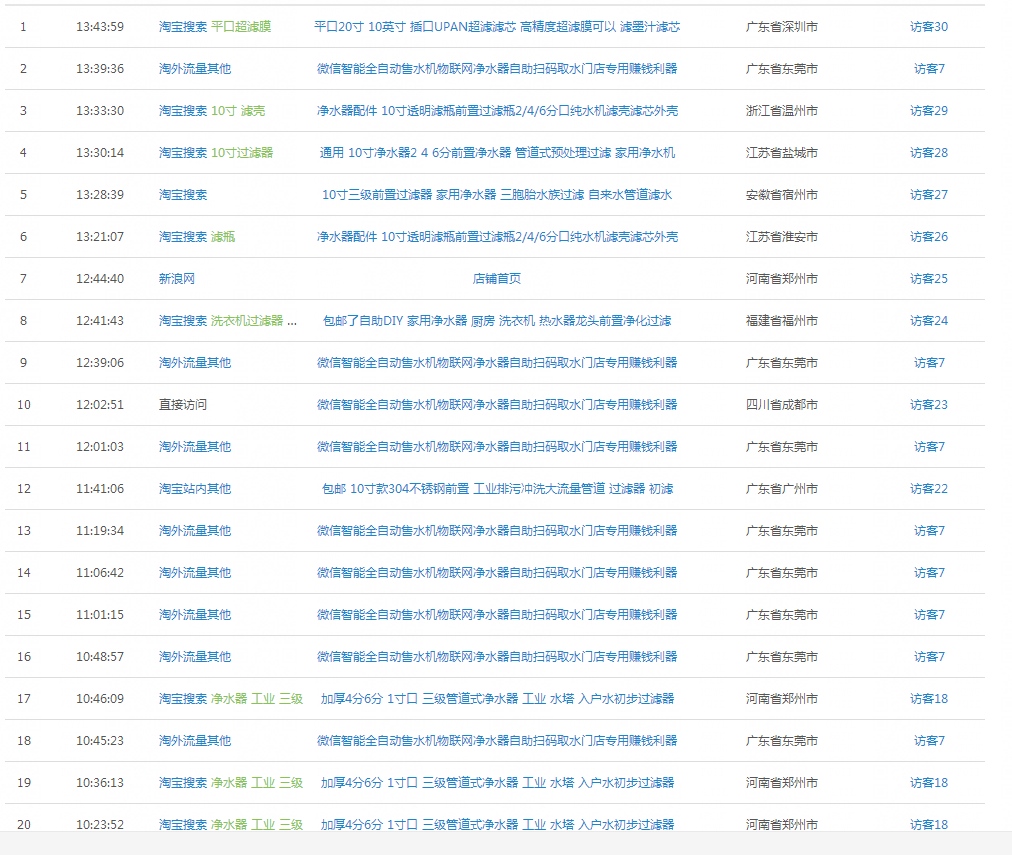The image size is (1012, 855).
Task: Click 淘外流量其他 source at 10:45:23
Action: (x=195, y=739)
